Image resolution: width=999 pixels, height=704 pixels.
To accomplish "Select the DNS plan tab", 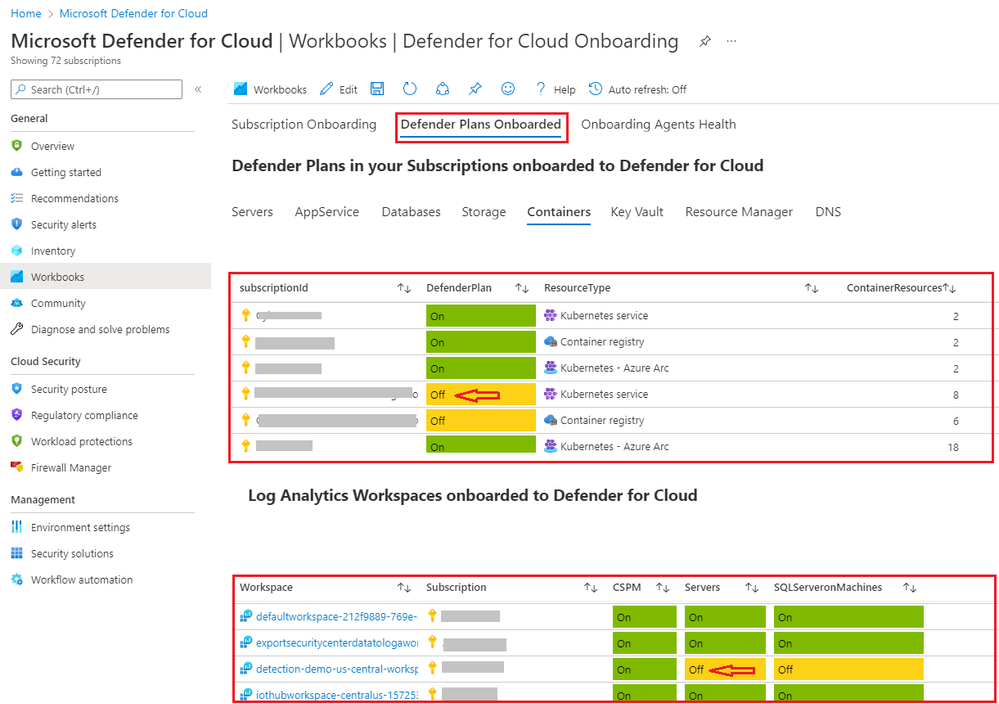I will pos(828,212).
